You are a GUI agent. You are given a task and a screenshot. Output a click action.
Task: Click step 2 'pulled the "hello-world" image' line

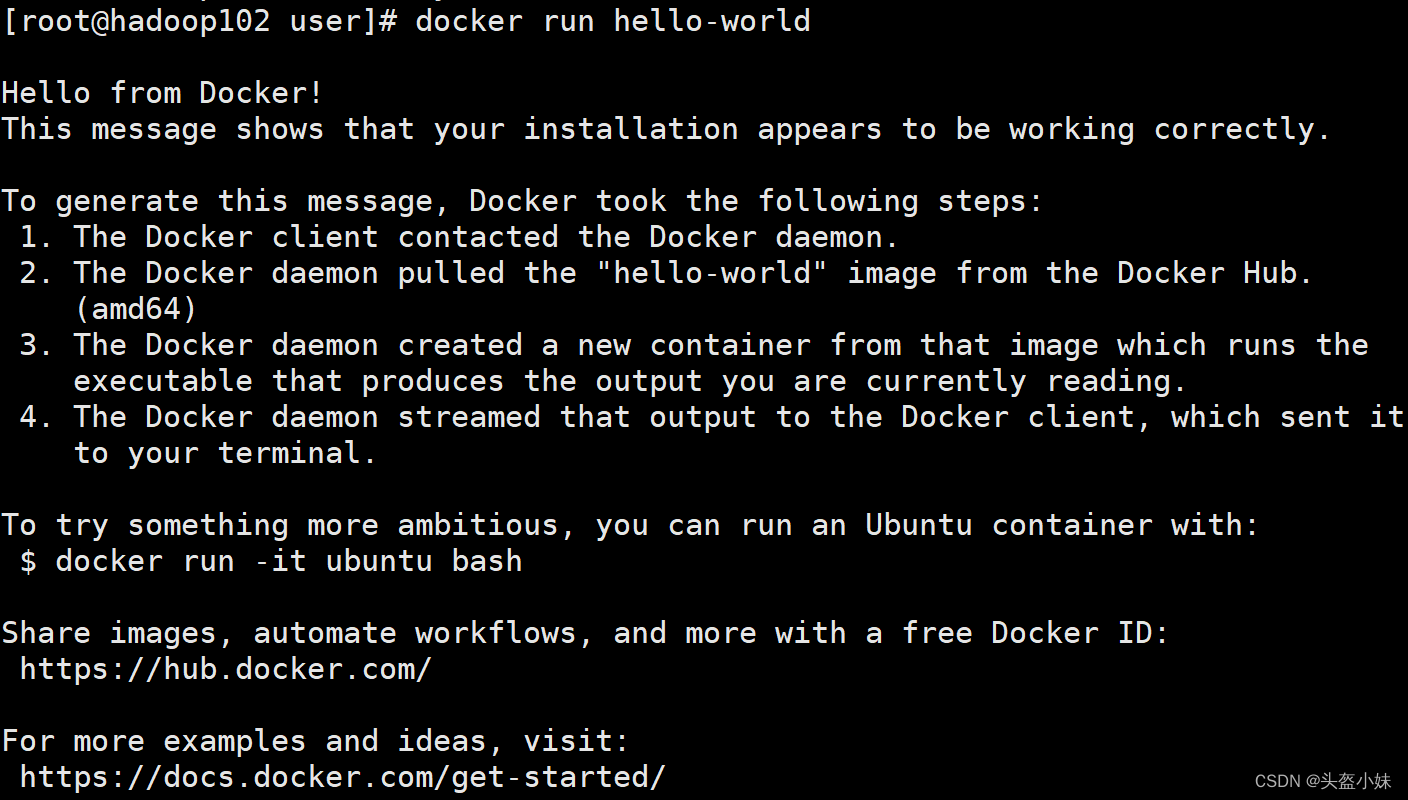(666, 273)
